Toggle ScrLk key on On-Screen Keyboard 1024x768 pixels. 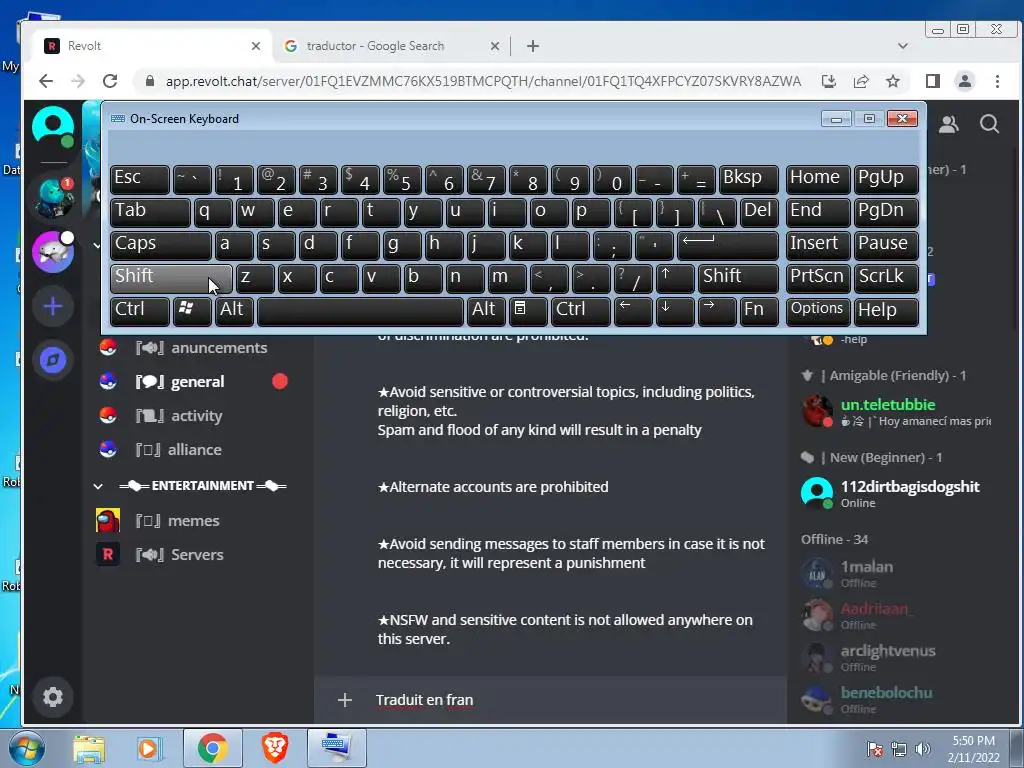pyautogui.click(x=886, y=278)
